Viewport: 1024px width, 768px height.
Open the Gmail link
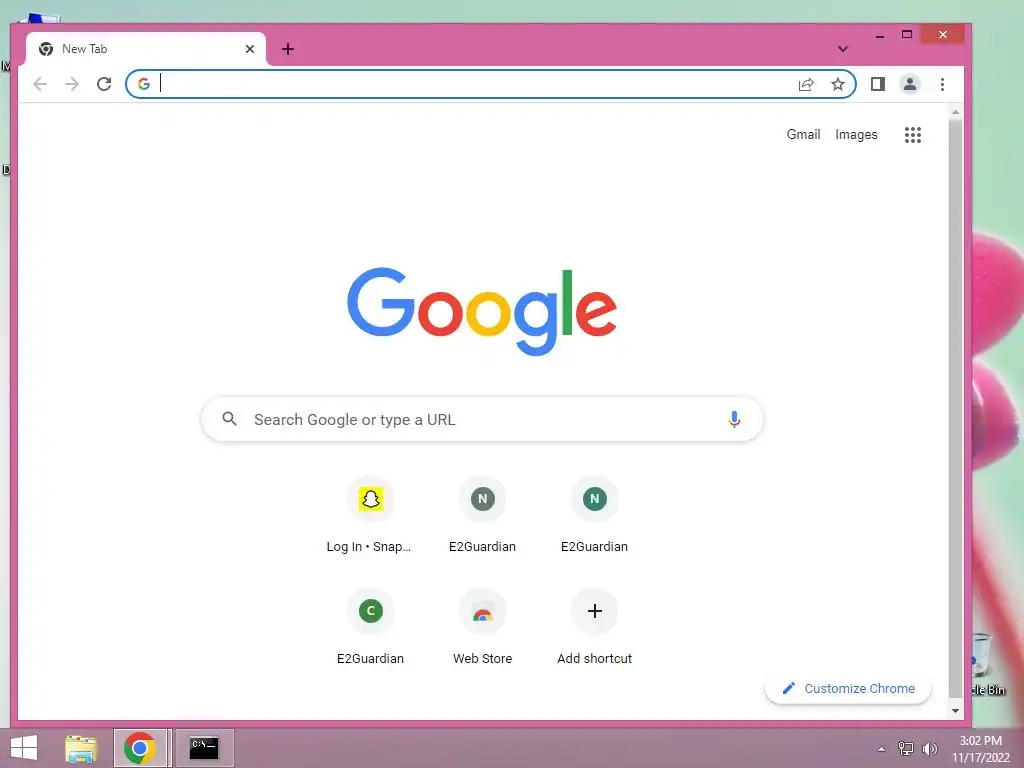(803, 135)
